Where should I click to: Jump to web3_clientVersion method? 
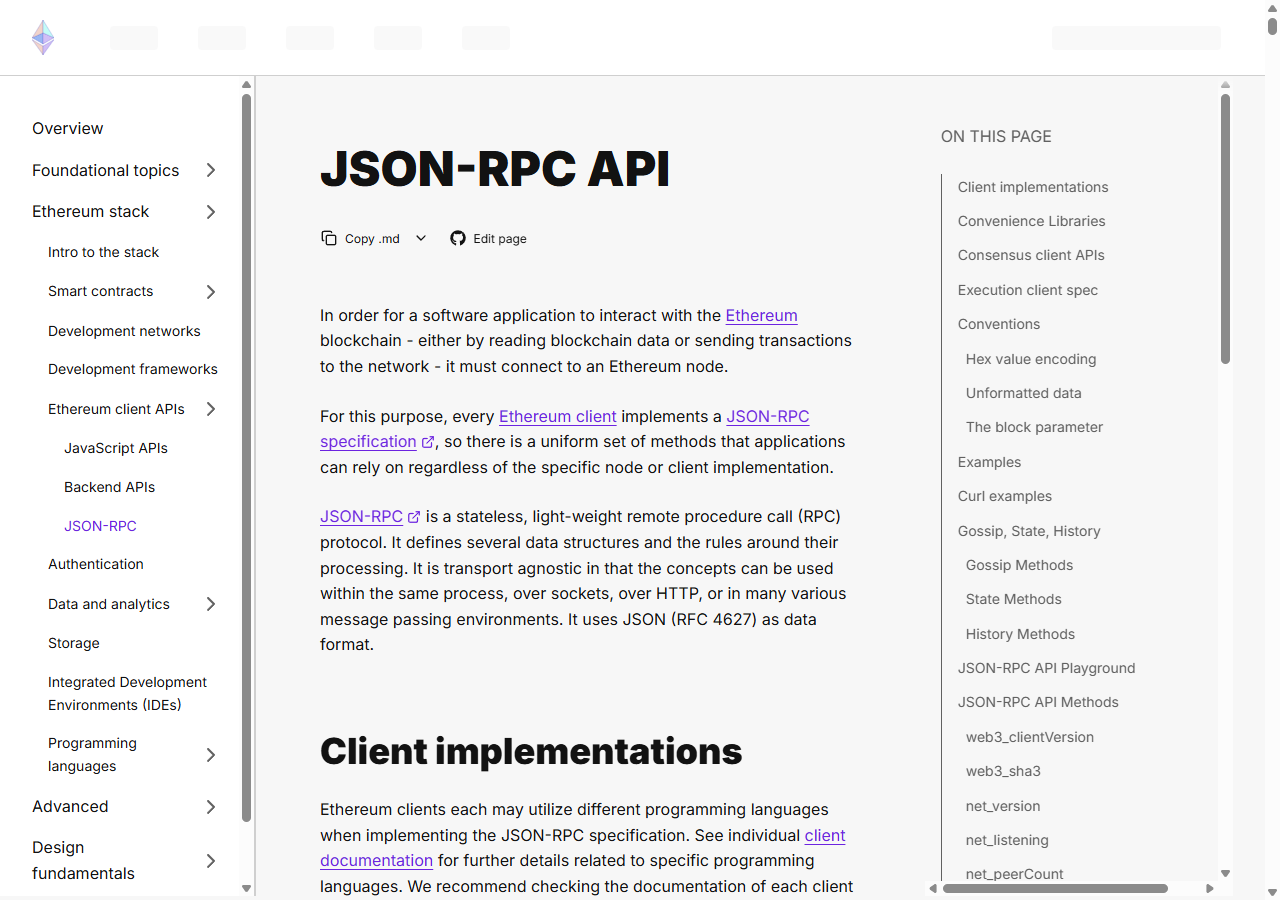tap(1030, 737)
